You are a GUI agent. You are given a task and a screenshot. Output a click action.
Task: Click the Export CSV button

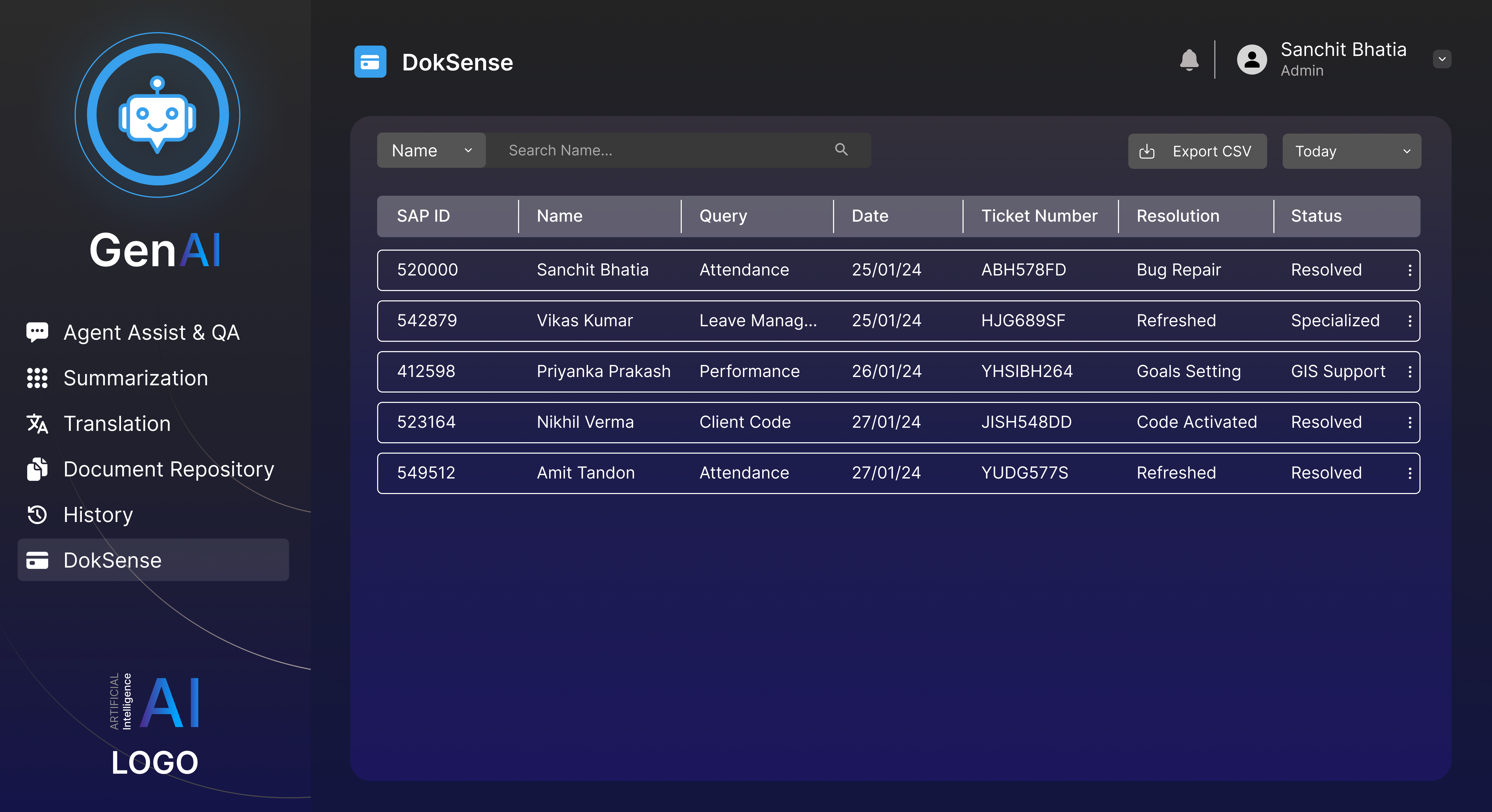(1197, 151)
